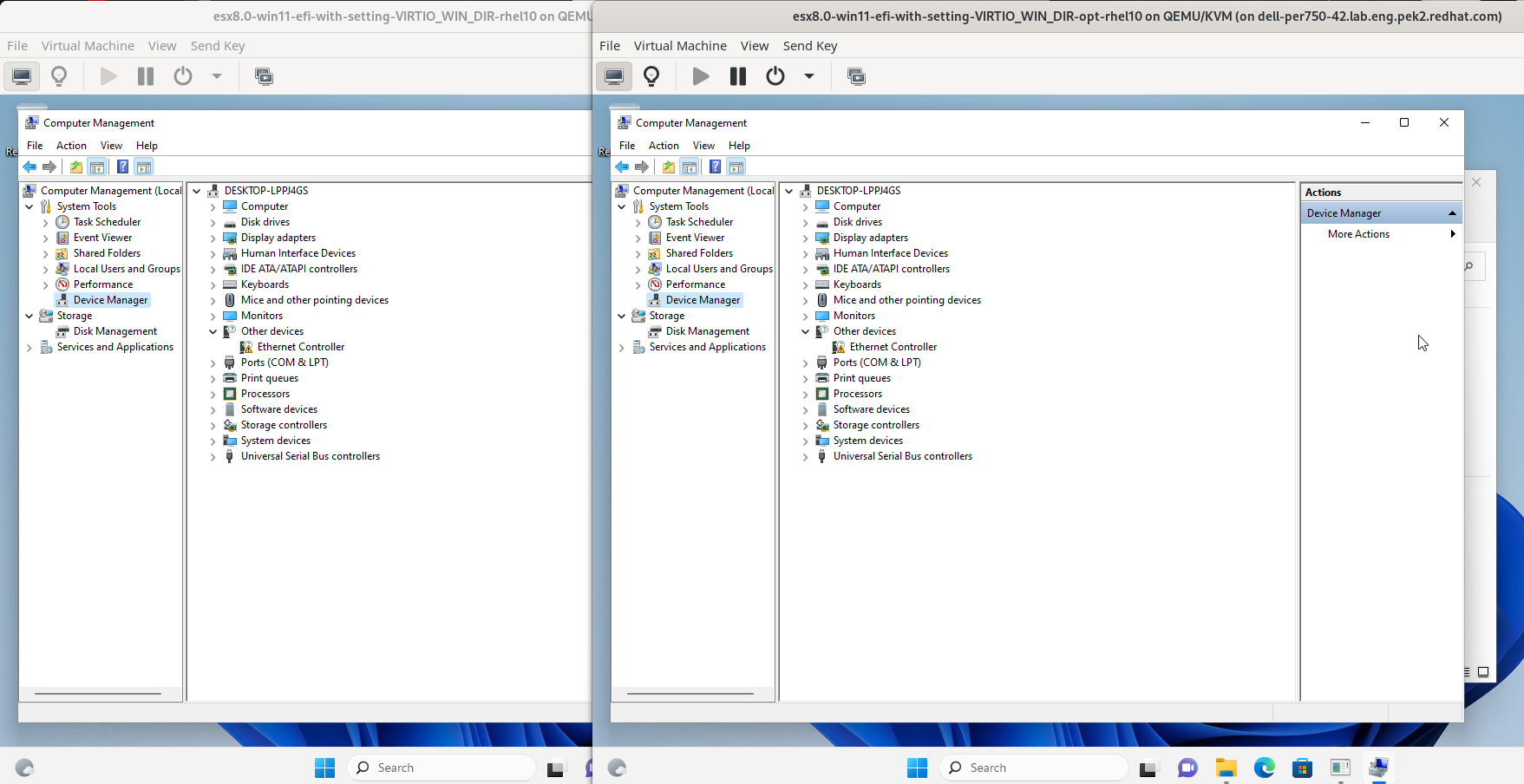
Task: Collapse Other devices in right Device Manager
Action: coord(806,332)
